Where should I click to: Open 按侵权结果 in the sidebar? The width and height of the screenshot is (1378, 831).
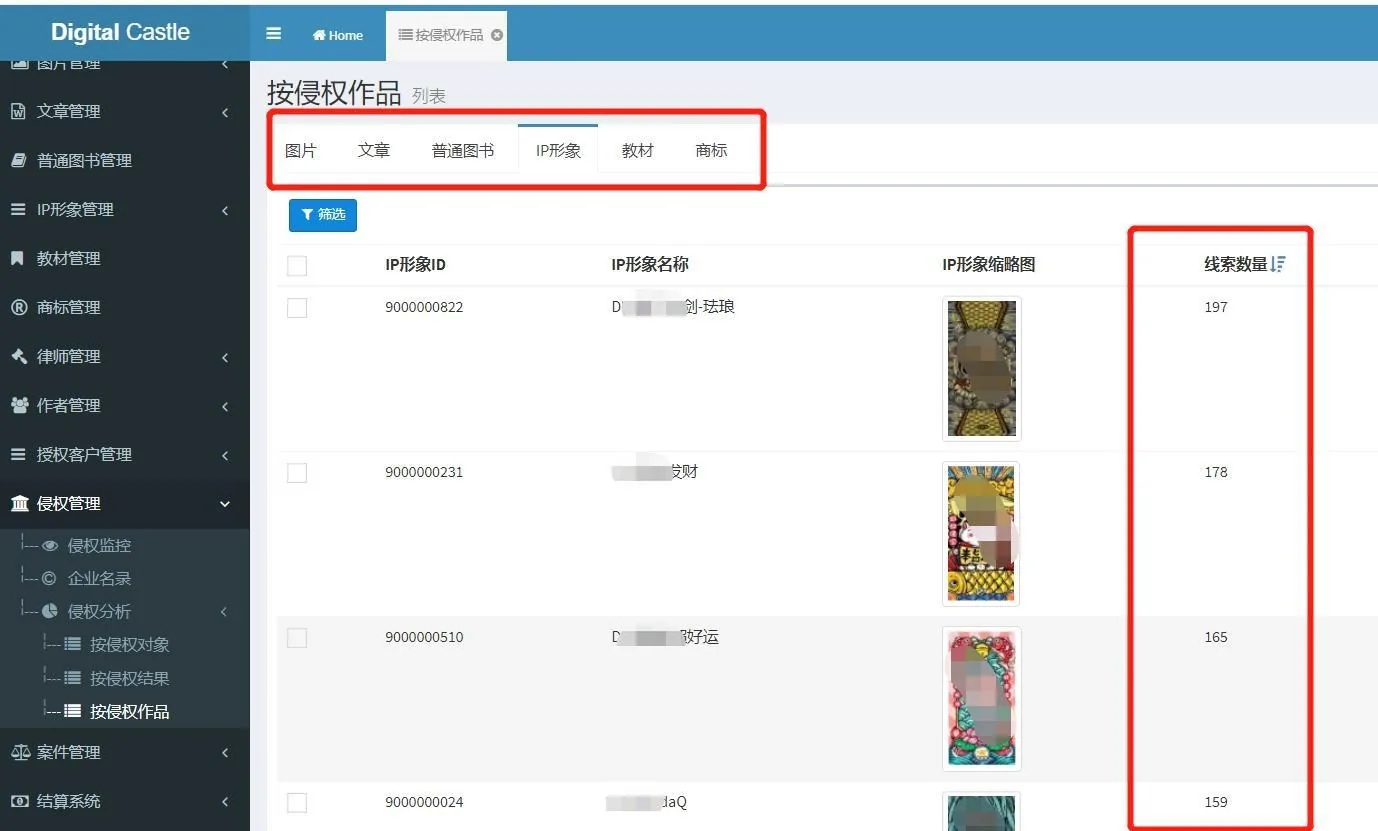point(130,678)
